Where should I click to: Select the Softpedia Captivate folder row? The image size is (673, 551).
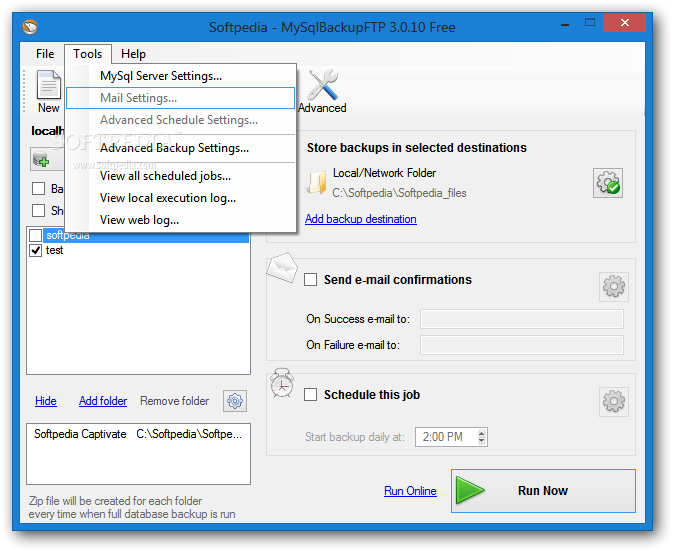coord(138,434)
